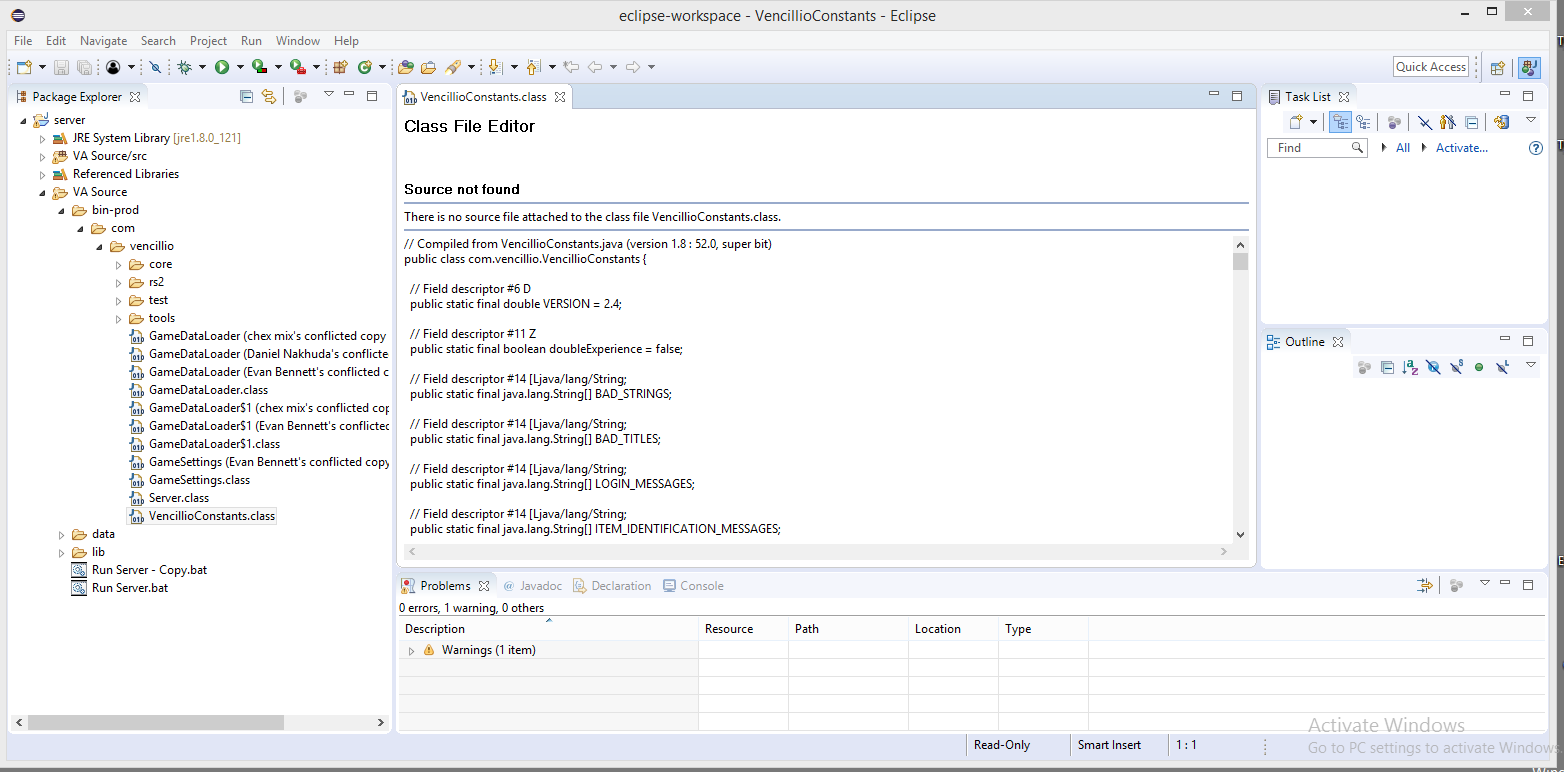Expand the Referenced Libraries node
Image resolution: width=1564 pixels, height=772 pixels.
click(42, 174)
